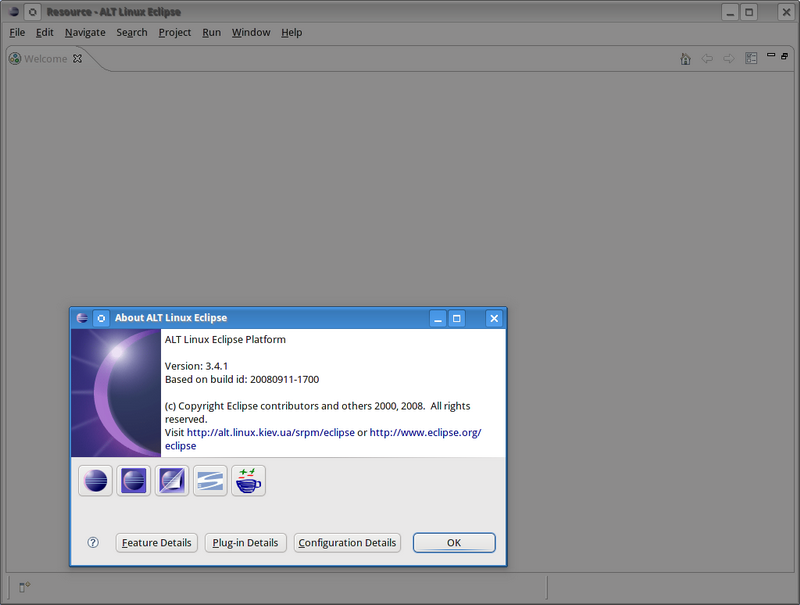
Task: Open the File menu
Action: 17,32
